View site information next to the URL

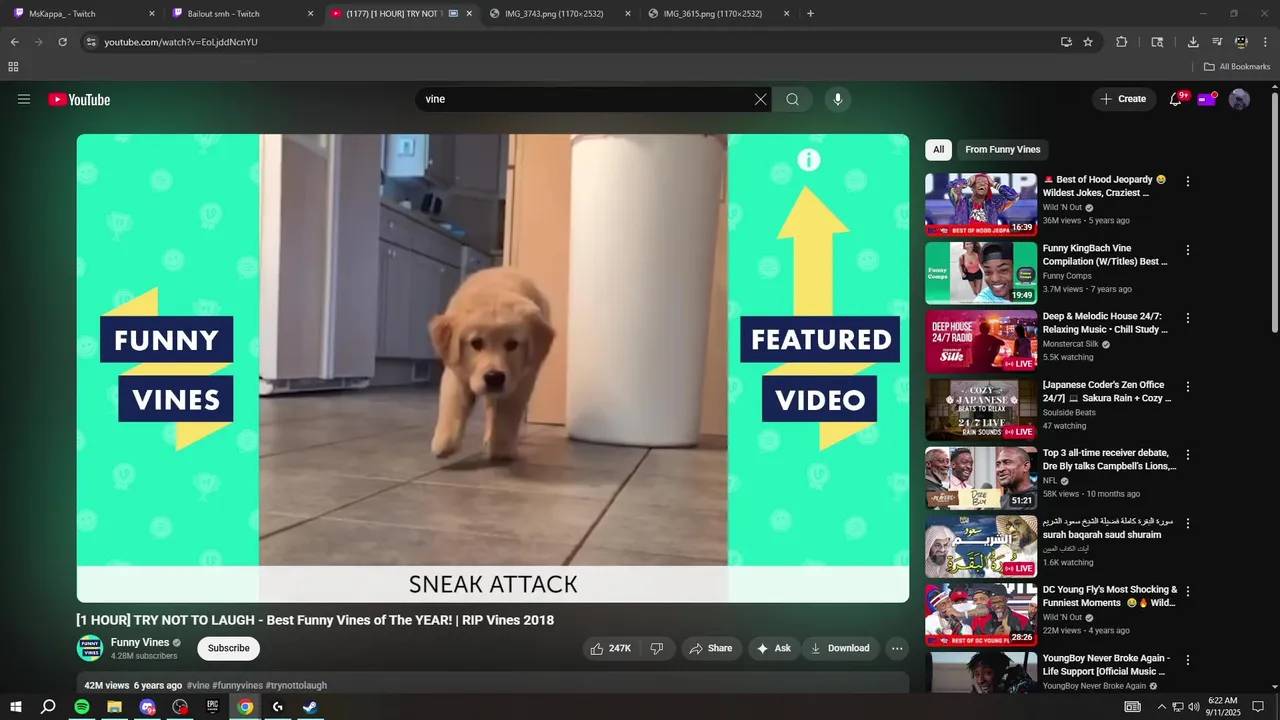pos(91,42)
